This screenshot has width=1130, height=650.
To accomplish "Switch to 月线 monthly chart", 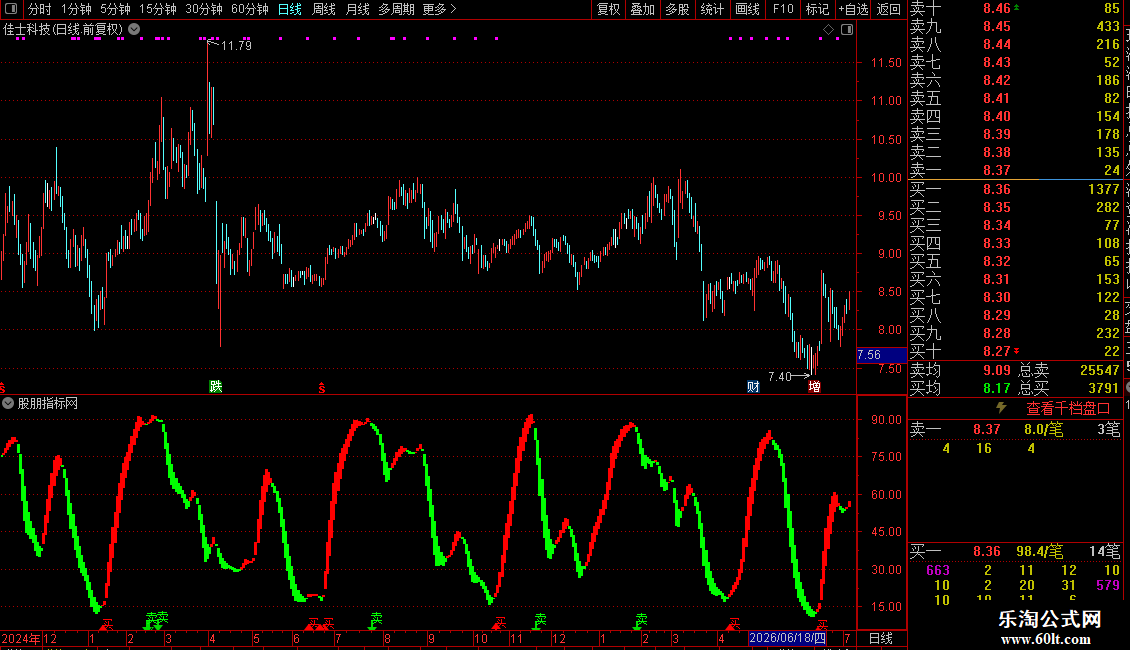I will (x=357, y=9).
